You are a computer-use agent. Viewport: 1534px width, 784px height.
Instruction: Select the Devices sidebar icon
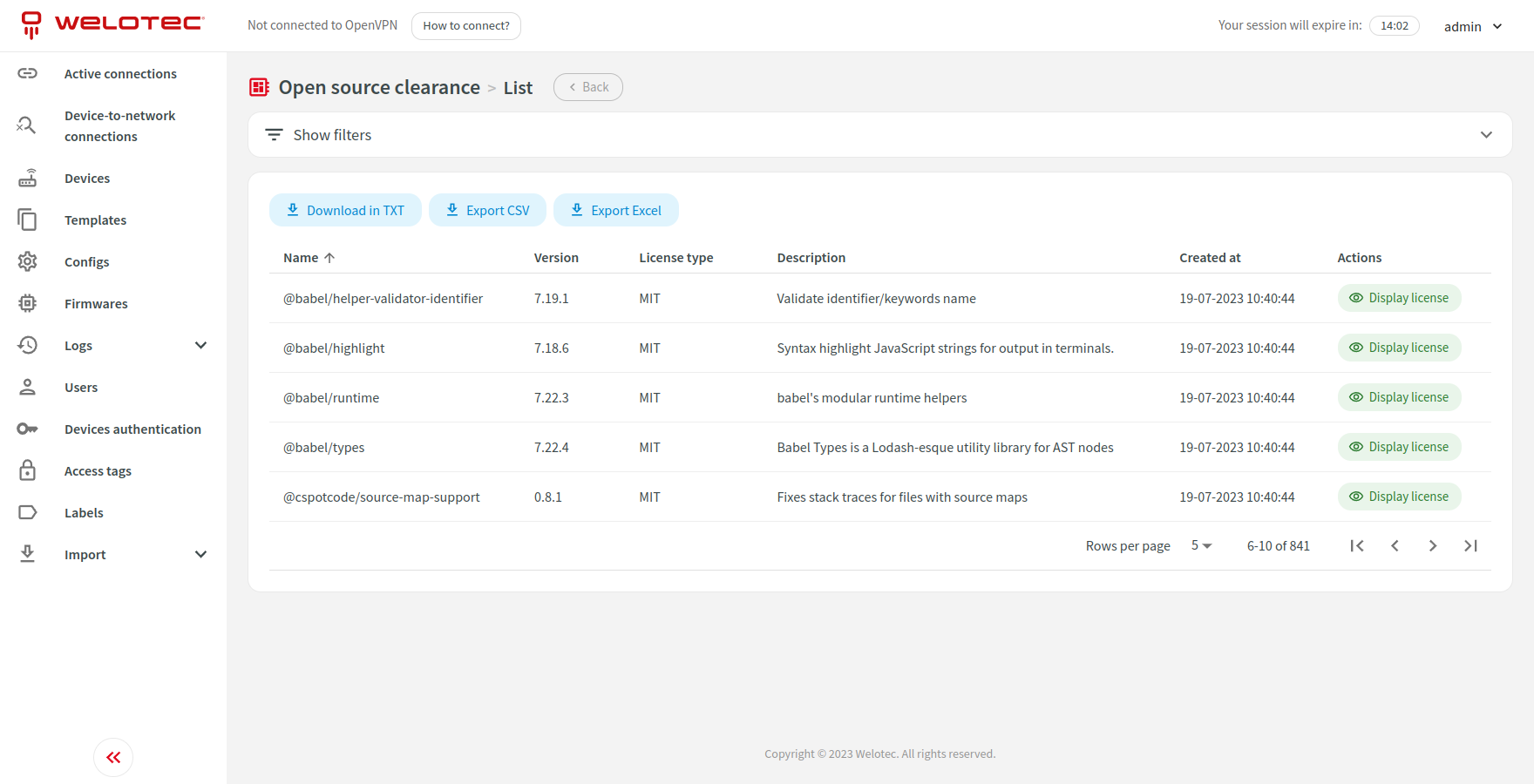tap(28, 178)
